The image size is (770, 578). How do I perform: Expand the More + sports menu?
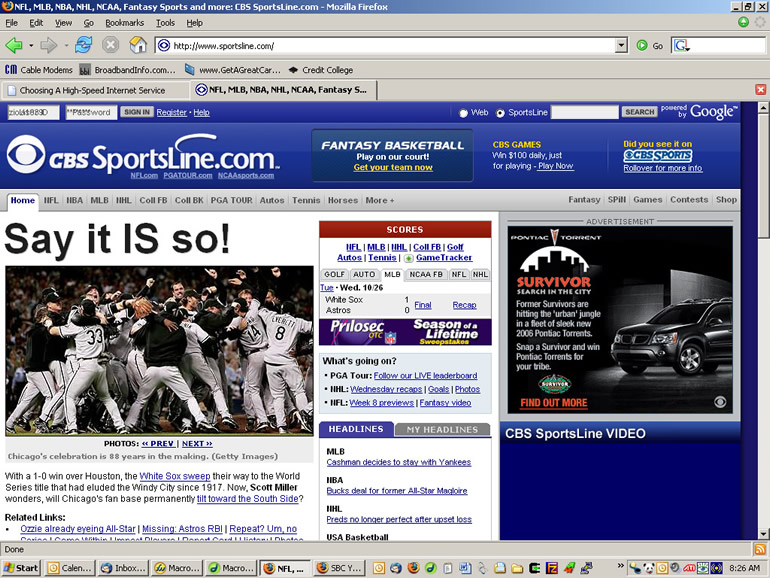(380, 200)
